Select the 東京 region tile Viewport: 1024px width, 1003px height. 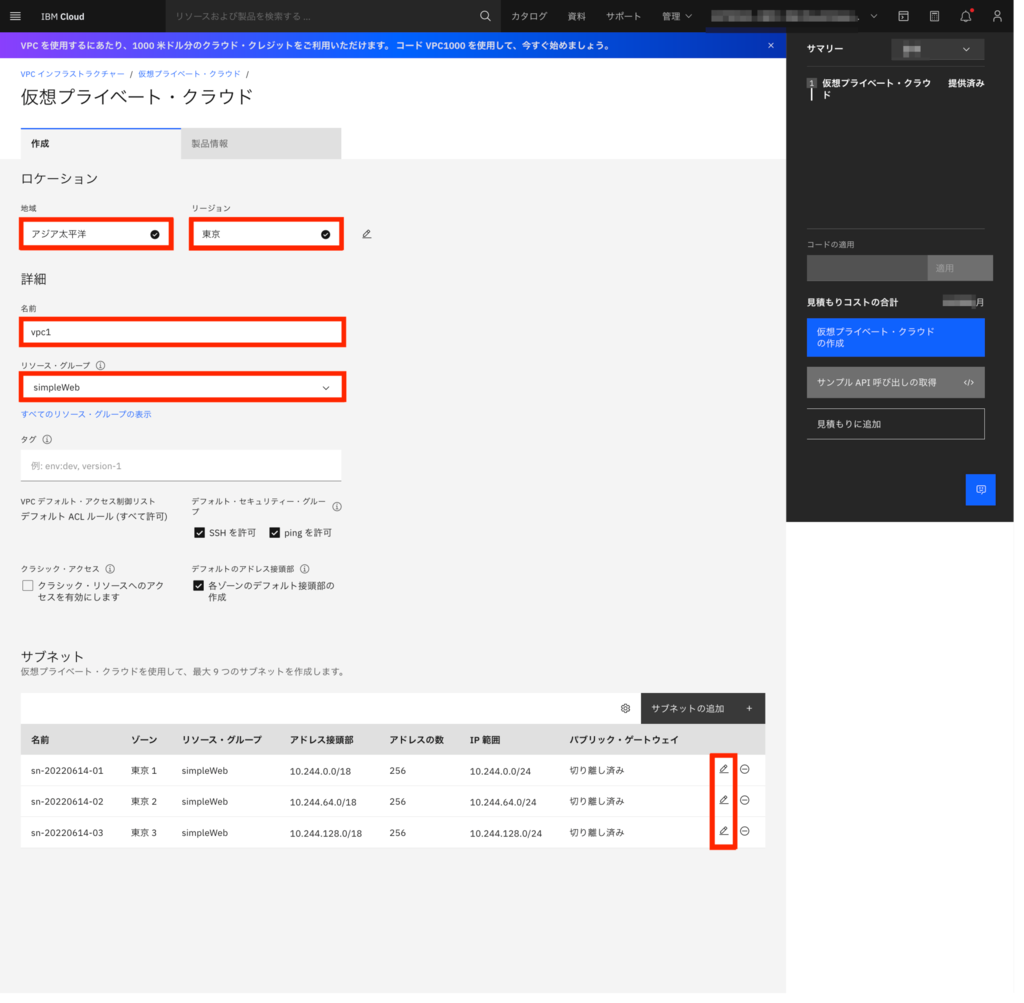coord(268,236)
